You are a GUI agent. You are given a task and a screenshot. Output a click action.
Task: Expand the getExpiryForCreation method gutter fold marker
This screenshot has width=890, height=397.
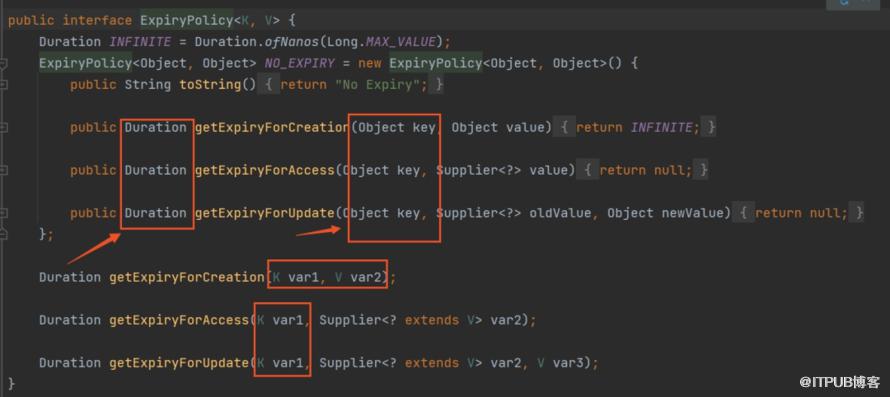click(x=3, y=127)
